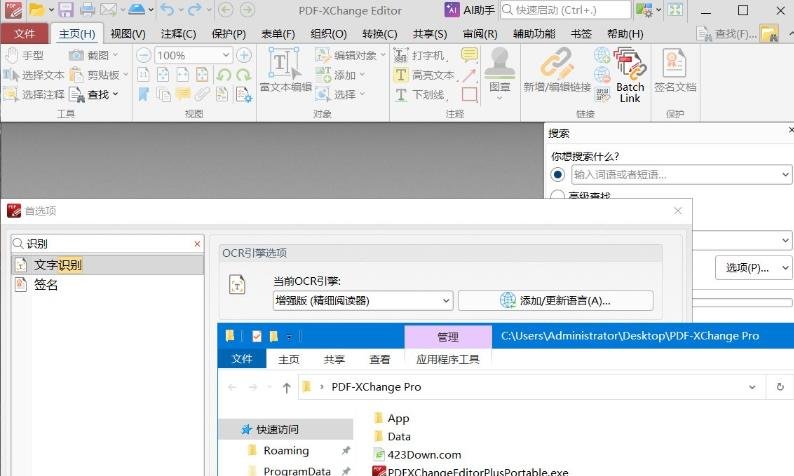Toggle the bookmarks pane blue ribbon icon
This screenshot has height=476, width=794.
click(x=144, y=94)
